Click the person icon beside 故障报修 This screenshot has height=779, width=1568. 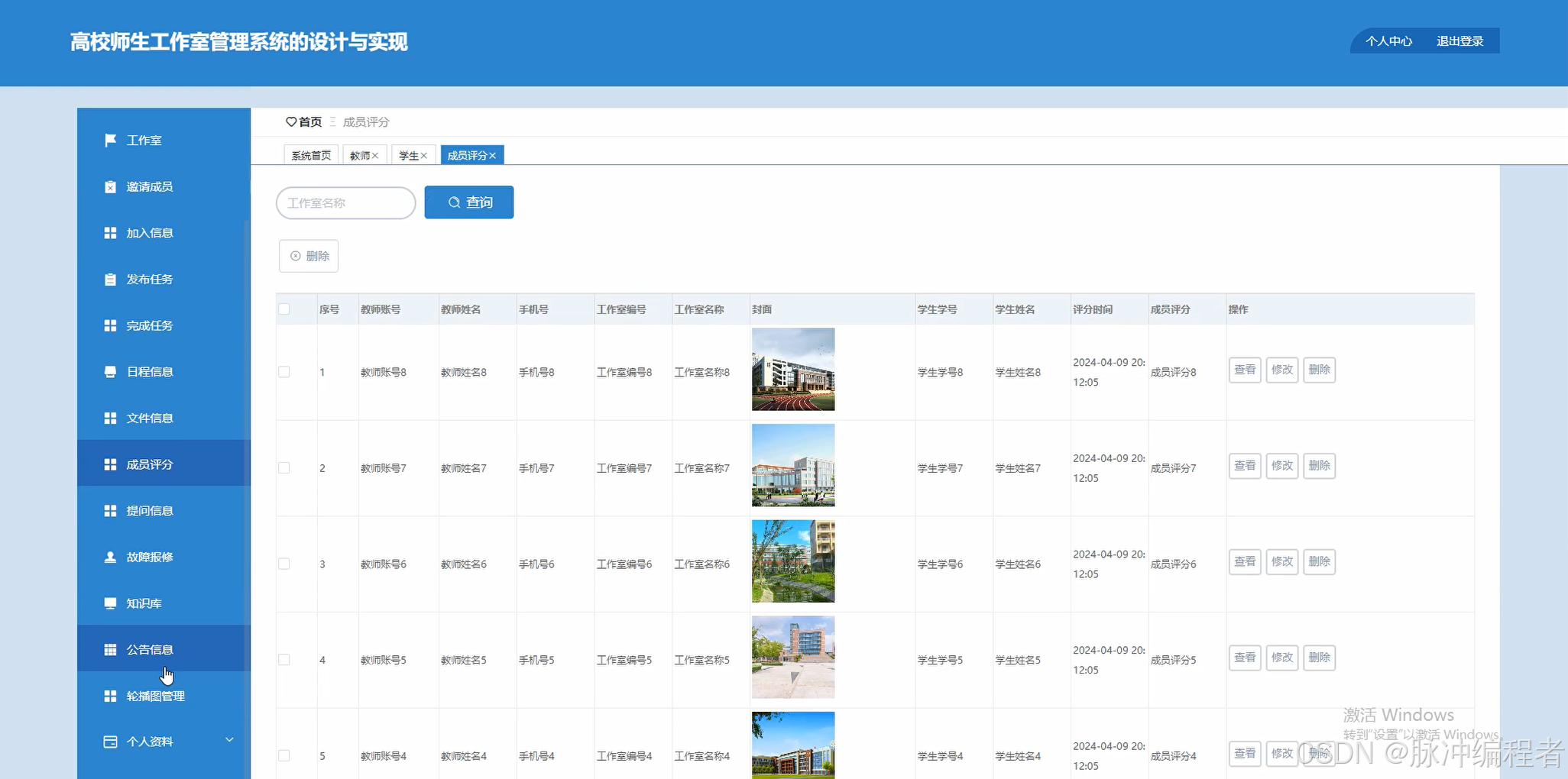tap(110, 558)
